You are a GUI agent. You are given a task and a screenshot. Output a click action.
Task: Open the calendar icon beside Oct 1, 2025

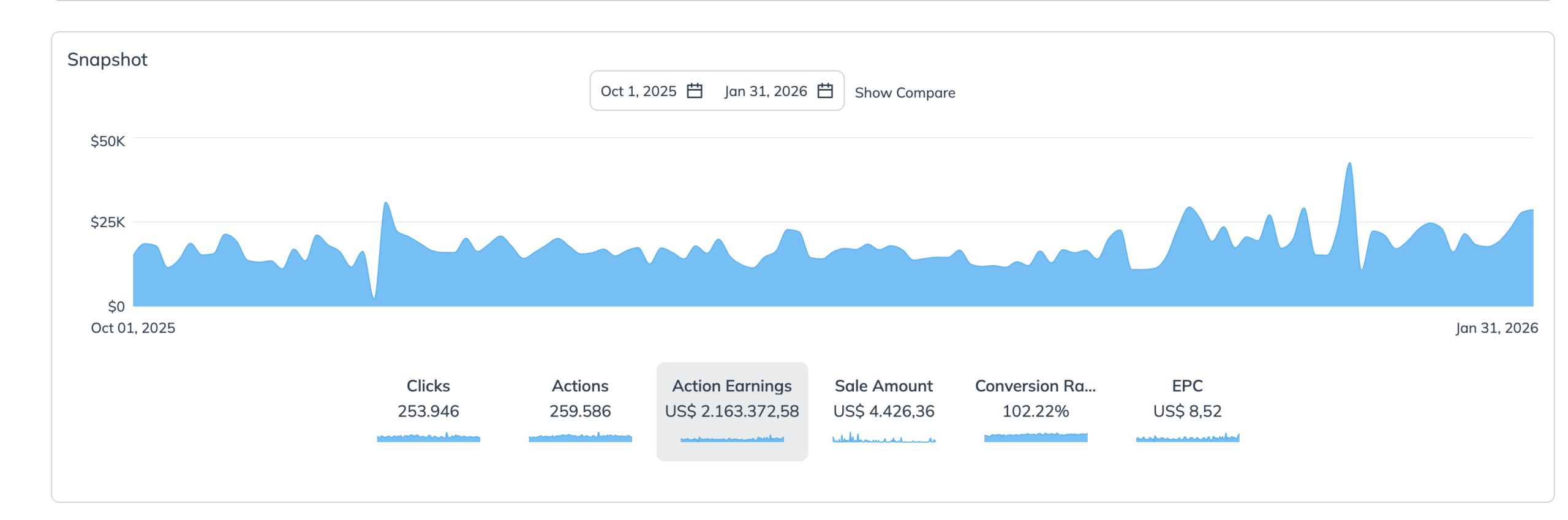click(694, 91)
